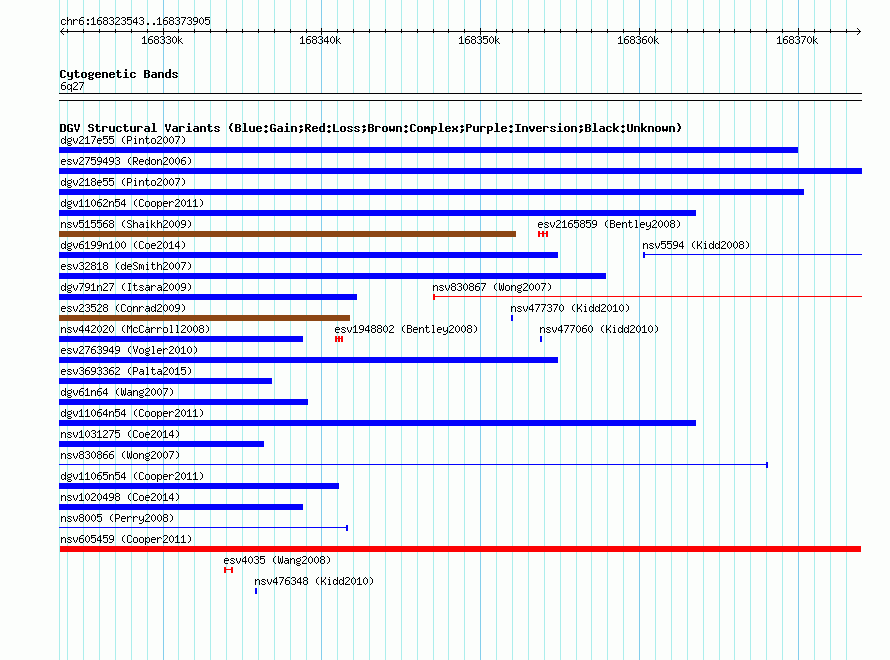Click the nsv477060 (Kidd2010) text label
This screenshot has height=660, width=890.
pos(599,329)
